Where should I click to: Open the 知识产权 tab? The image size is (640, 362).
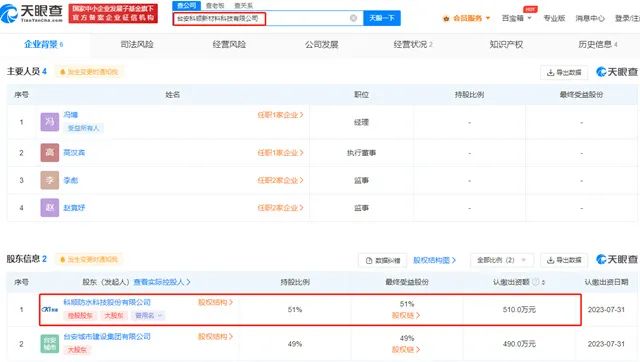point(506,44)
